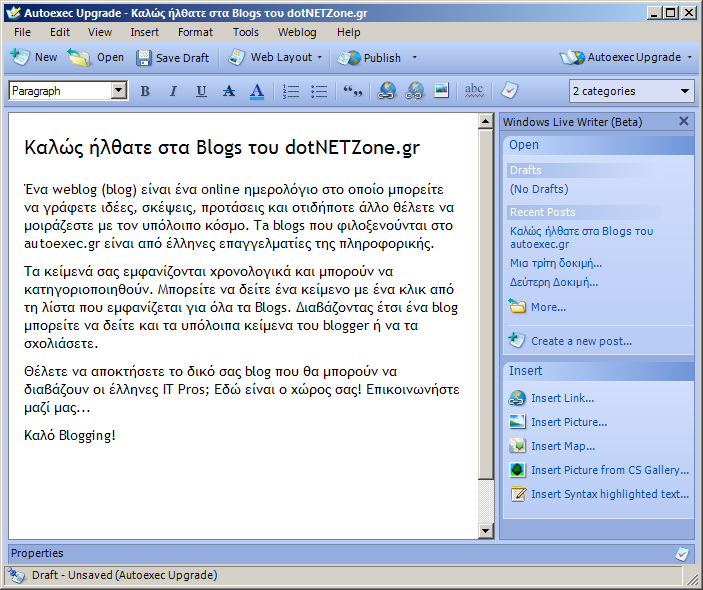Image resolution: width=703 pixels, height=590 pixels.
Task: Insert a numbered list
Action: [291, 91]
